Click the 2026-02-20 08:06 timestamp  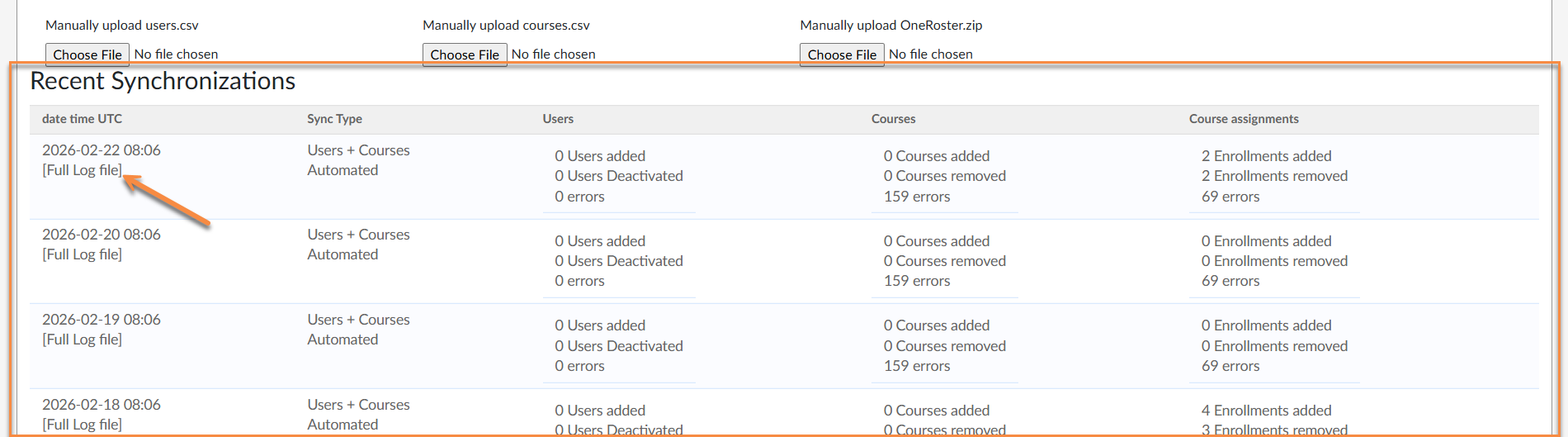tap(102, 235)
